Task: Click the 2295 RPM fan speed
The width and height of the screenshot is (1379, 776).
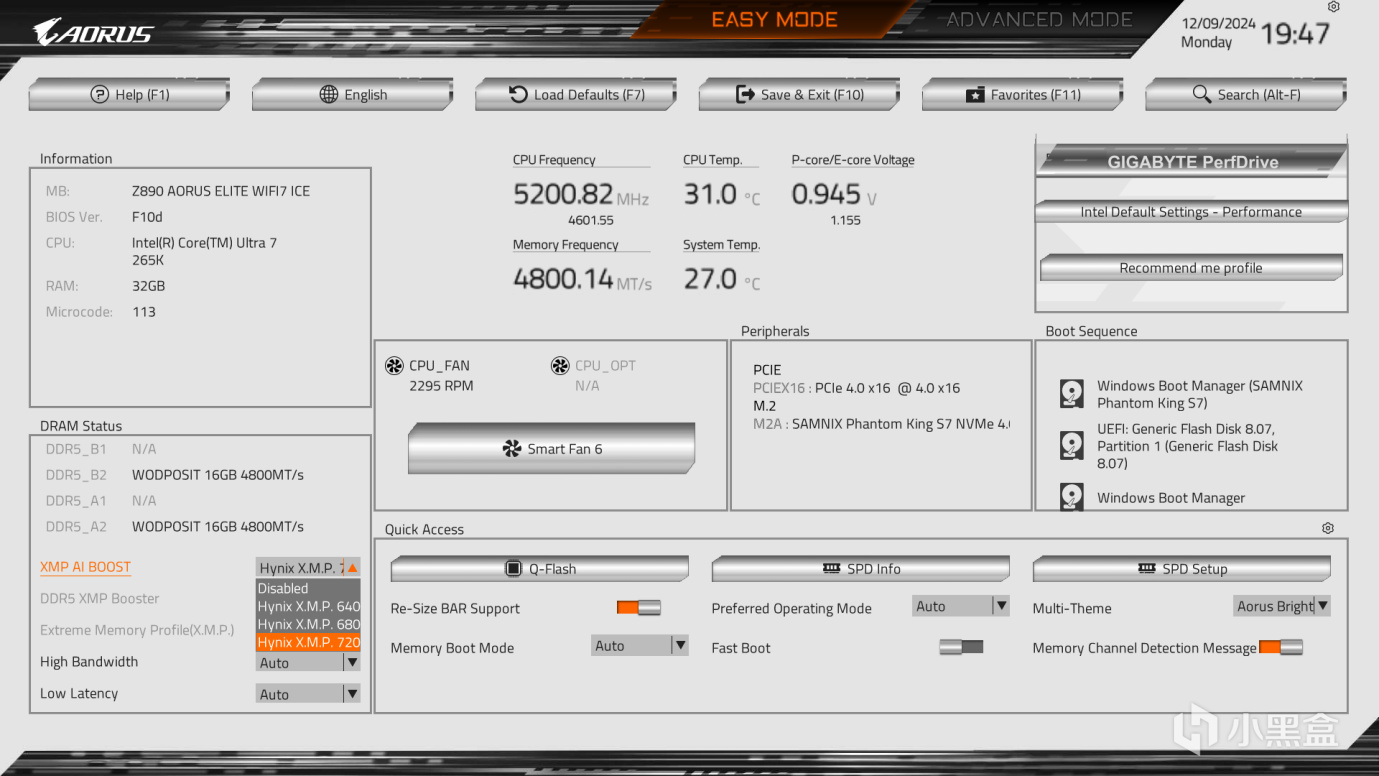Action: [x=441, y=386]
